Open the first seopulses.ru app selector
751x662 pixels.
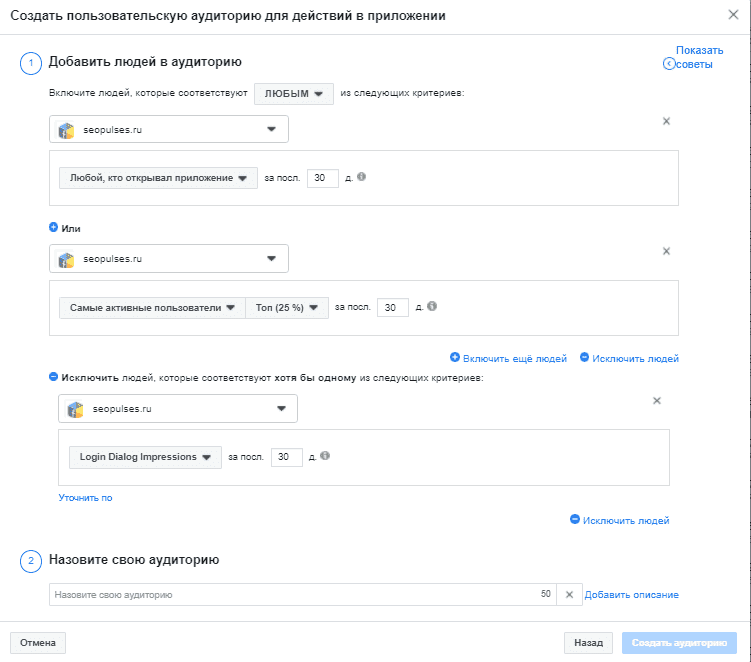point(169,129)
